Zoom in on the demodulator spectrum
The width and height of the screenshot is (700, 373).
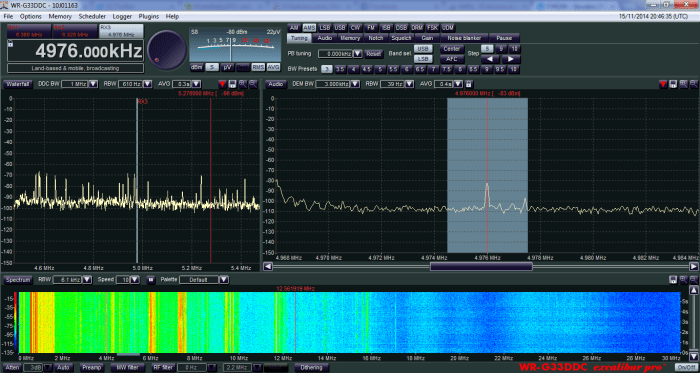(x=683, y=84)
